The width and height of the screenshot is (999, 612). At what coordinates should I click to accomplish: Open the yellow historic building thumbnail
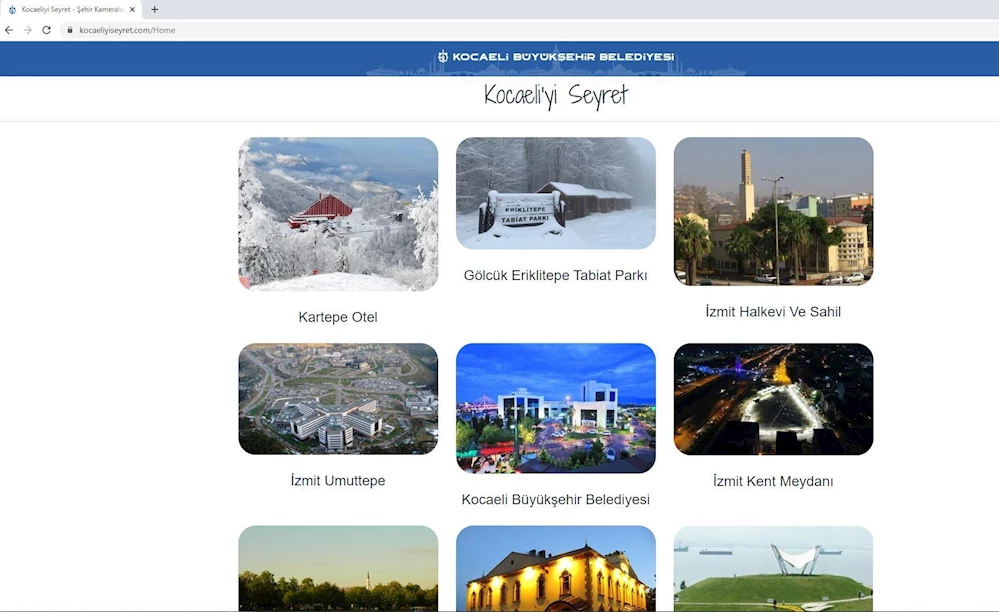pos(555,568)
